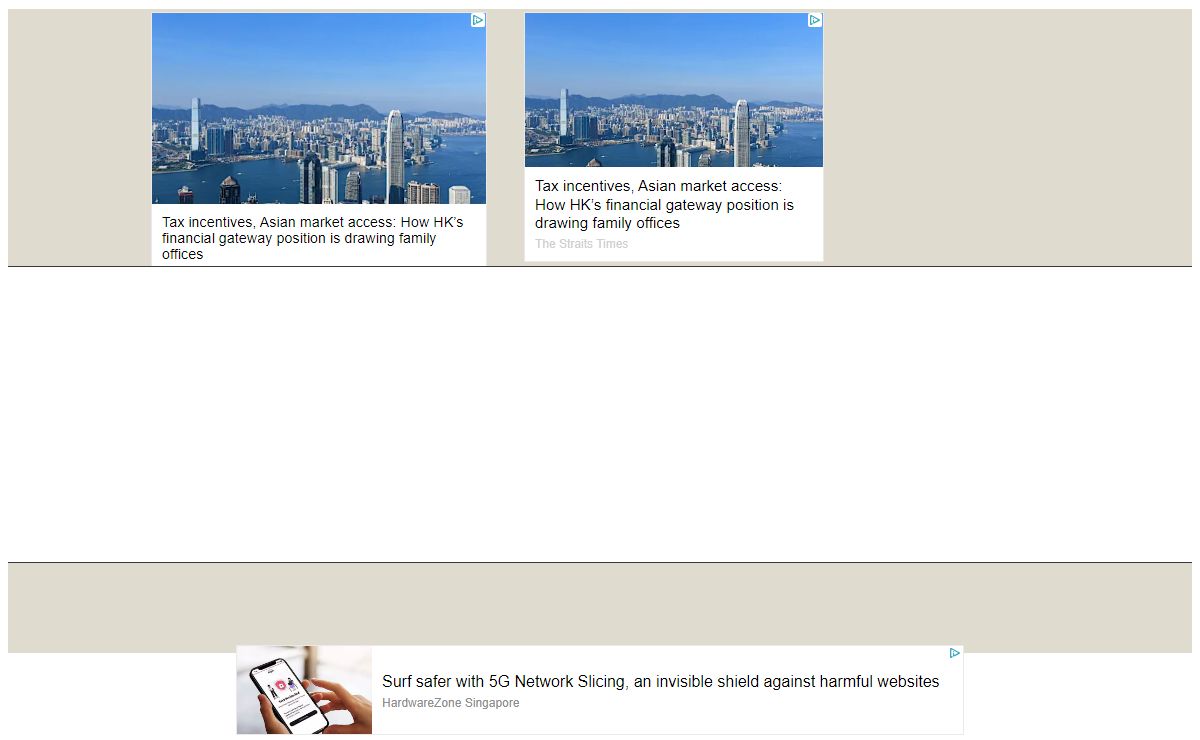Click AdChoices icon on the Straits Times ad
Image resolution: width=1200 pixels, height=740 pixels.
[815, 20]
